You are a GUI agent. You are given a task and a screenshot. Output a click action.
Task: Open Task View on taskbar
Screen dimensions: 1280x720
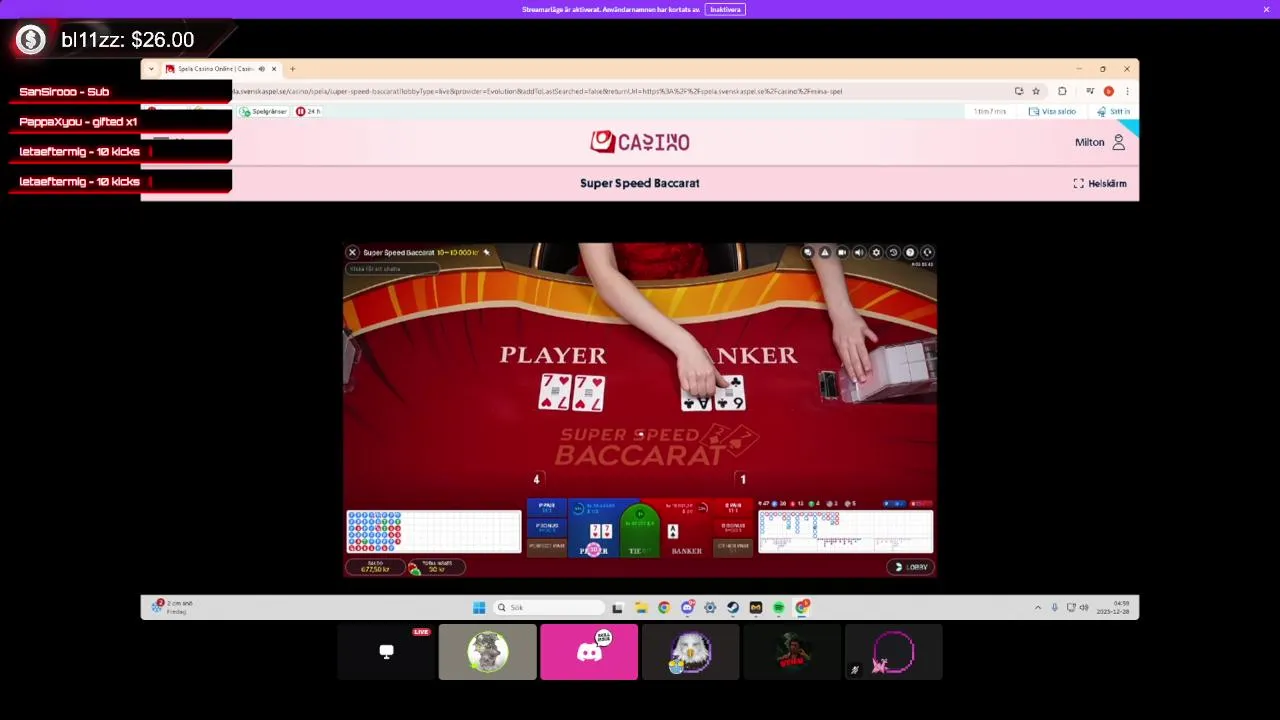pos(618,608)
